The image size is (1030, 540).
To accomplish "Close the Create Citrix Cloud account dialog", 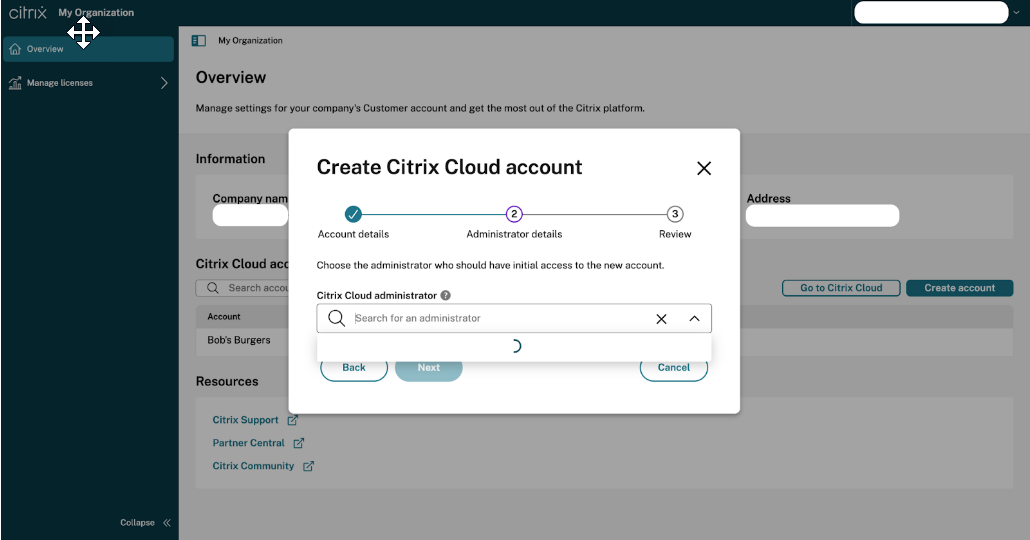I will click(x=704, y=168).
